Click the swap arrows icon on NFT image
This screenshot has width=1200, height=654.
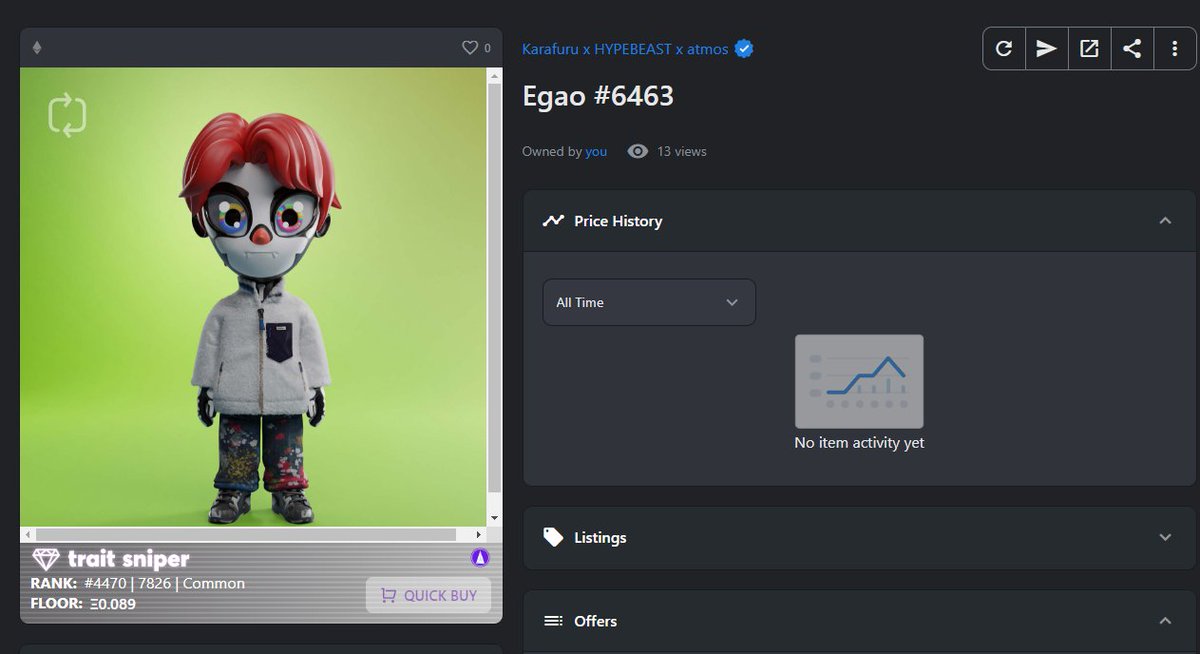[67, 115]
